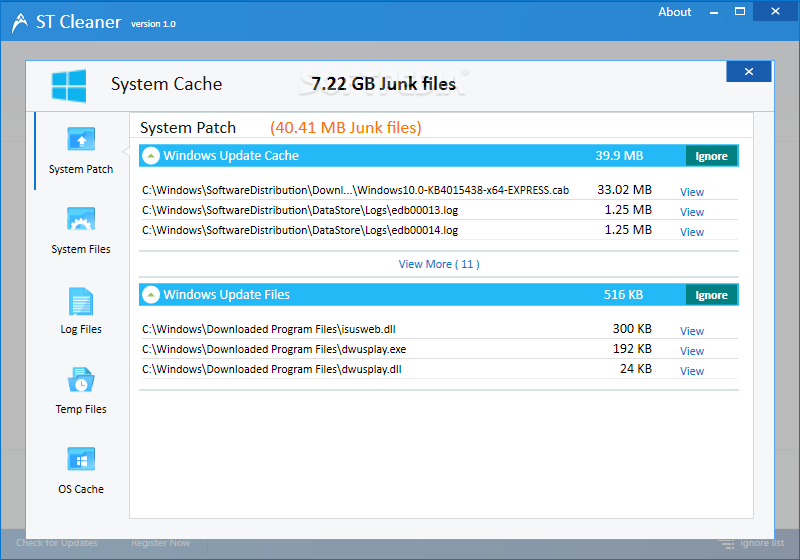Click Register Now link
The height and width of the screenshot is (560, 800).
(x=161, y=543)
